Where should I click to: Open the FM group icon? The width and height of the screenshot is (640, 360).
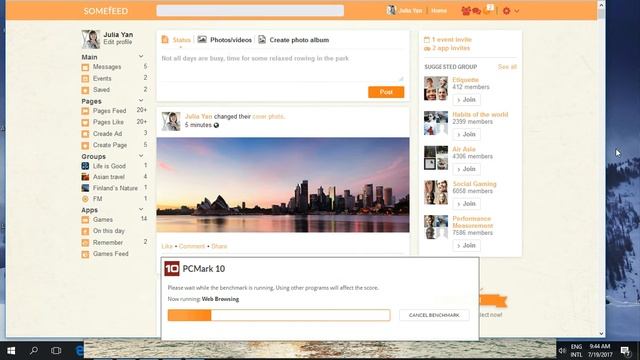85,199
